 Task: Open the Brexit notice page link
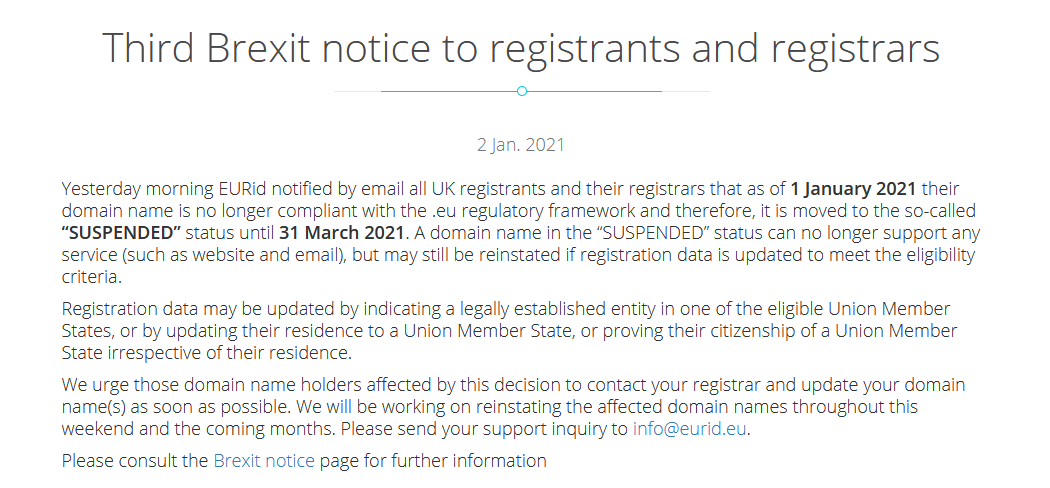pos(264,461)
